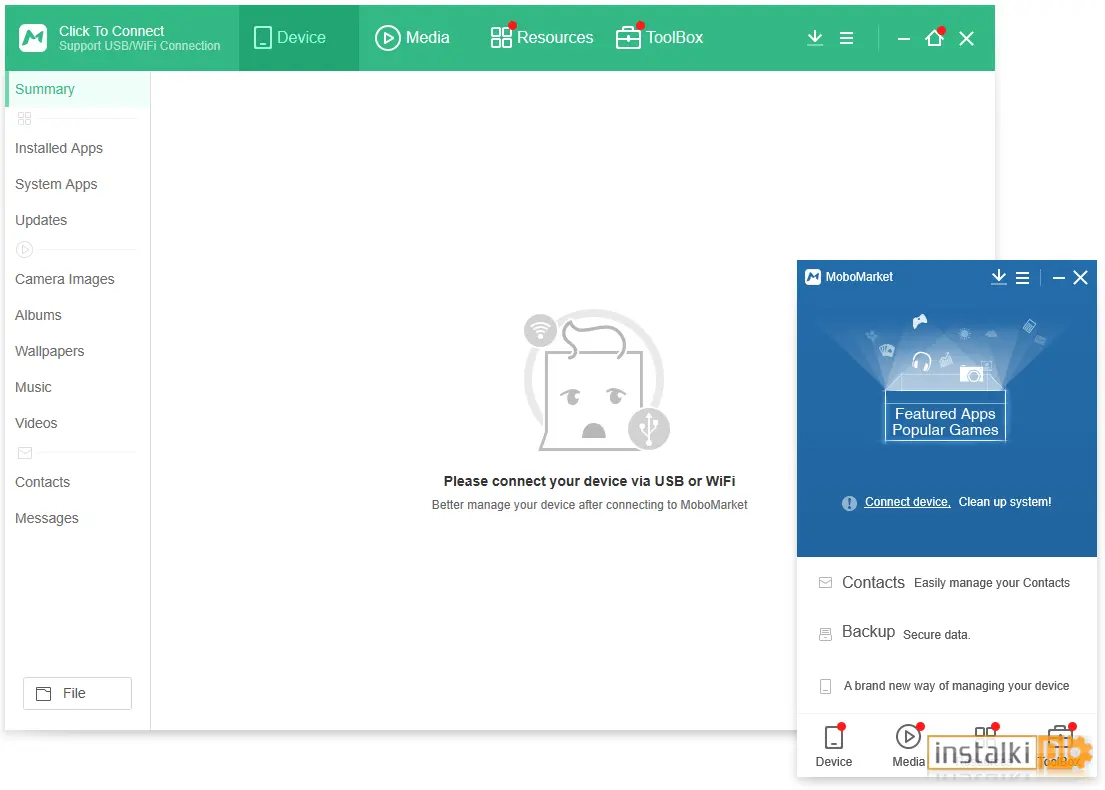Open downloads icon in main window header
This screenshot has height=790, width=1105.
click(x=815, y=38)
